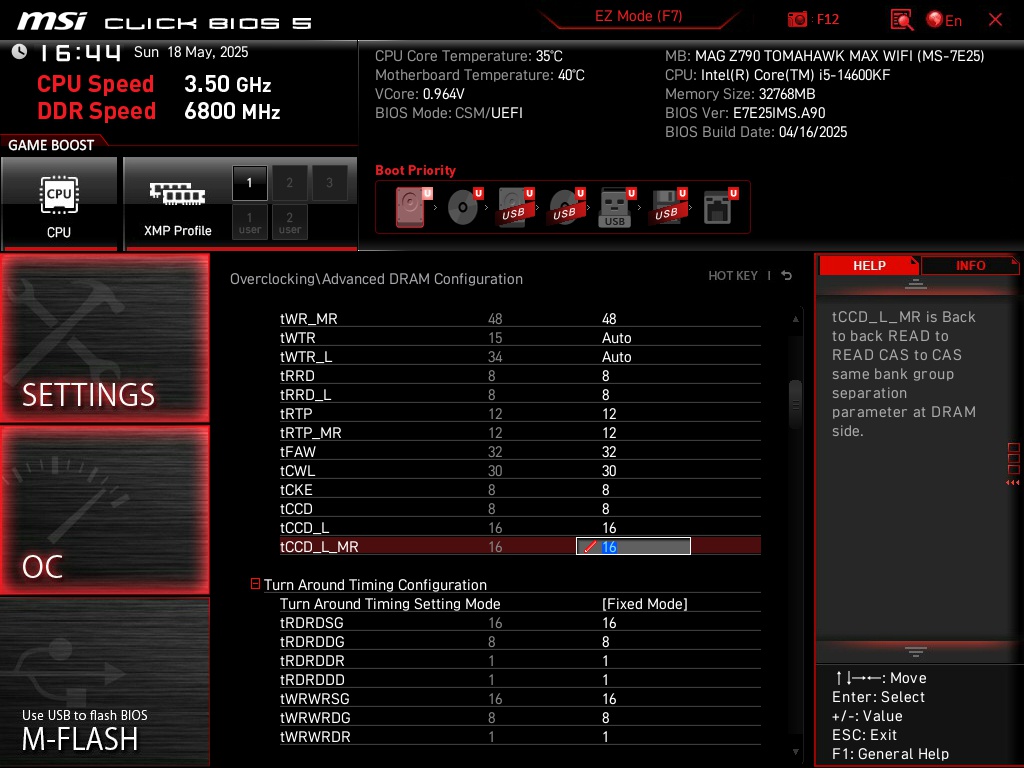Image resolution: width=1024 pixels, height=768 pixels.
Task: Select the hard disk boot priority icon
Action: (x=413, y=207)
